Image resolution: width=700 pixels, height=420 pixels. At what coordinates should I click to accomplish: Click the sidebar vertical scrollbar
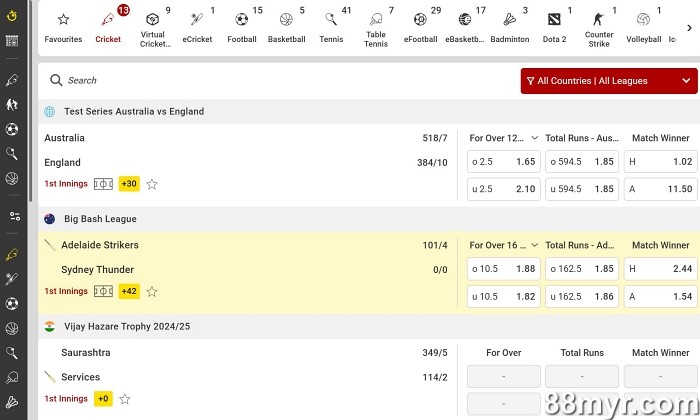[30, 101]
